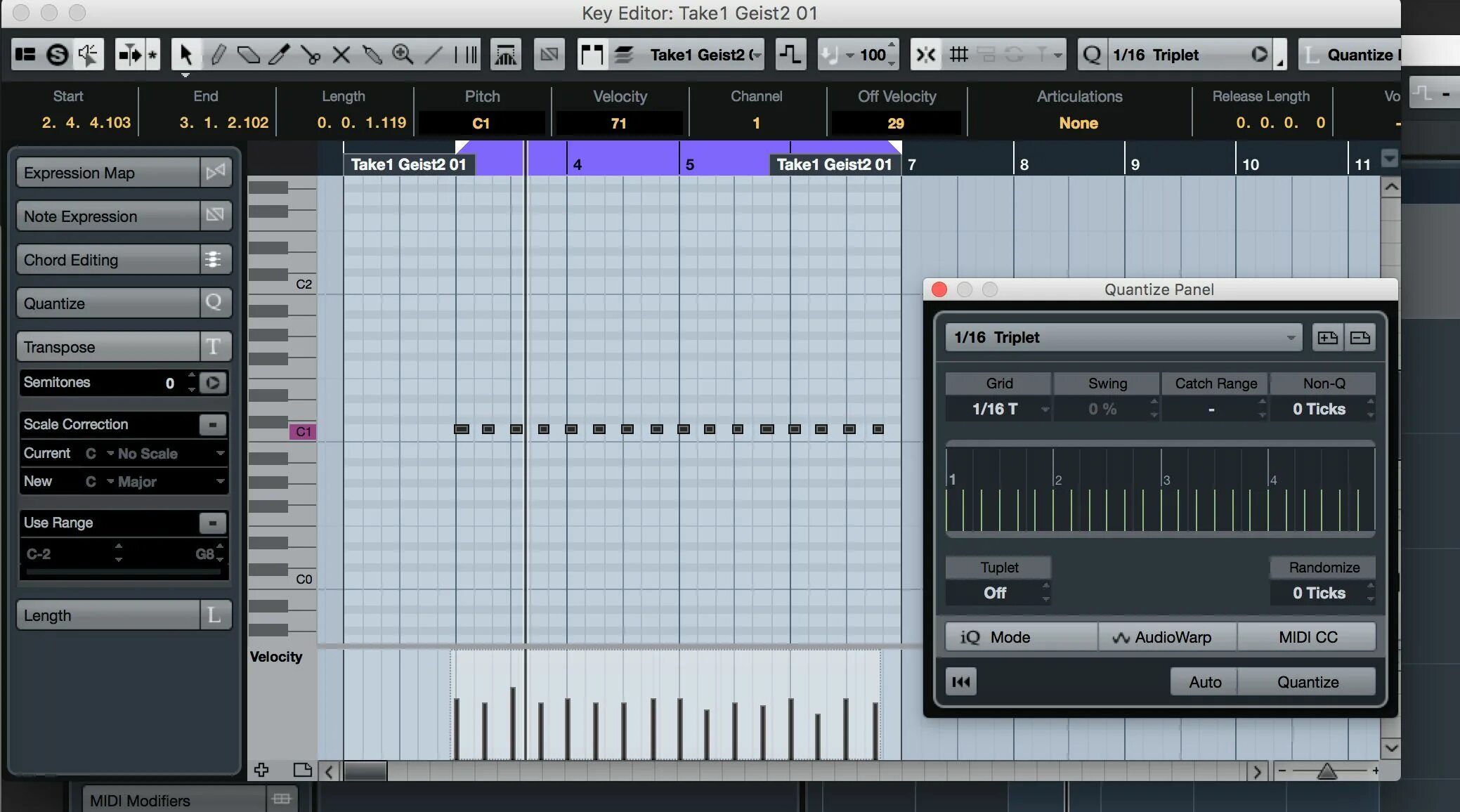
Task: Select the Glue tool
Action: pyautogui.click(x=372, y=54)
